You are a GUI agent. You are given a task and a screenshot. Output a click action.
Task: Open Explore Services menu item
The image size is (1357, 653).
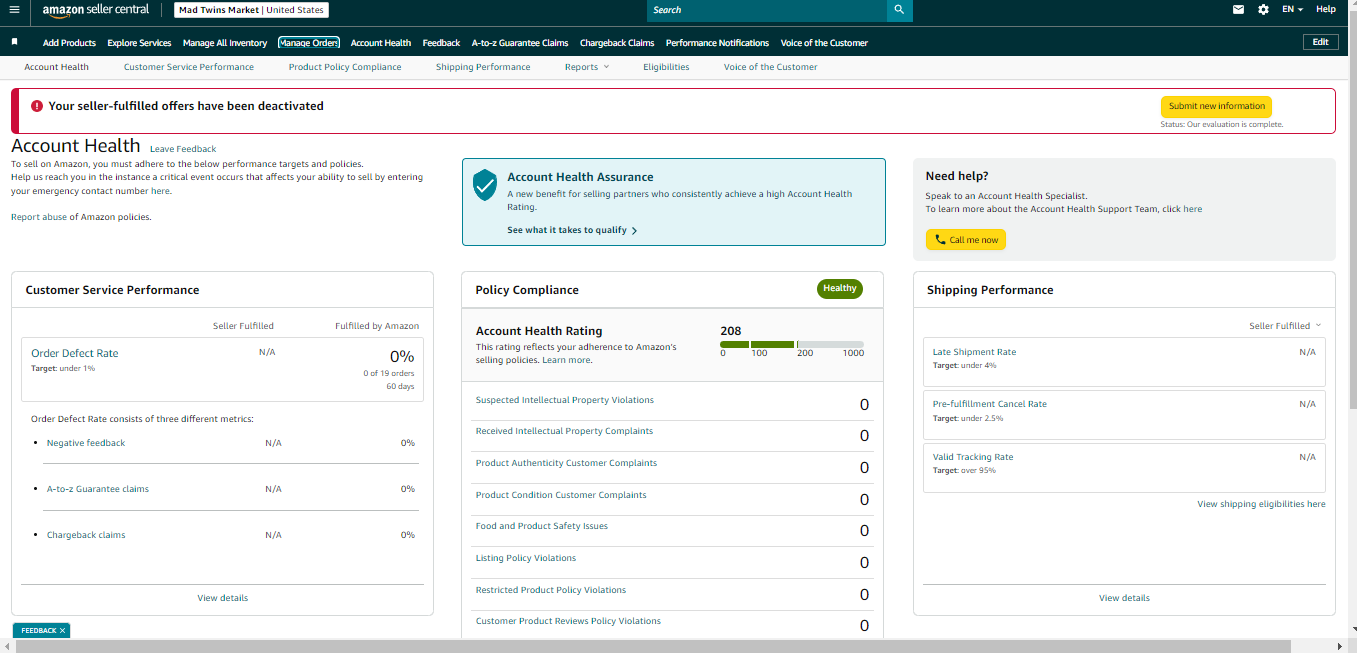coord(139,43)
